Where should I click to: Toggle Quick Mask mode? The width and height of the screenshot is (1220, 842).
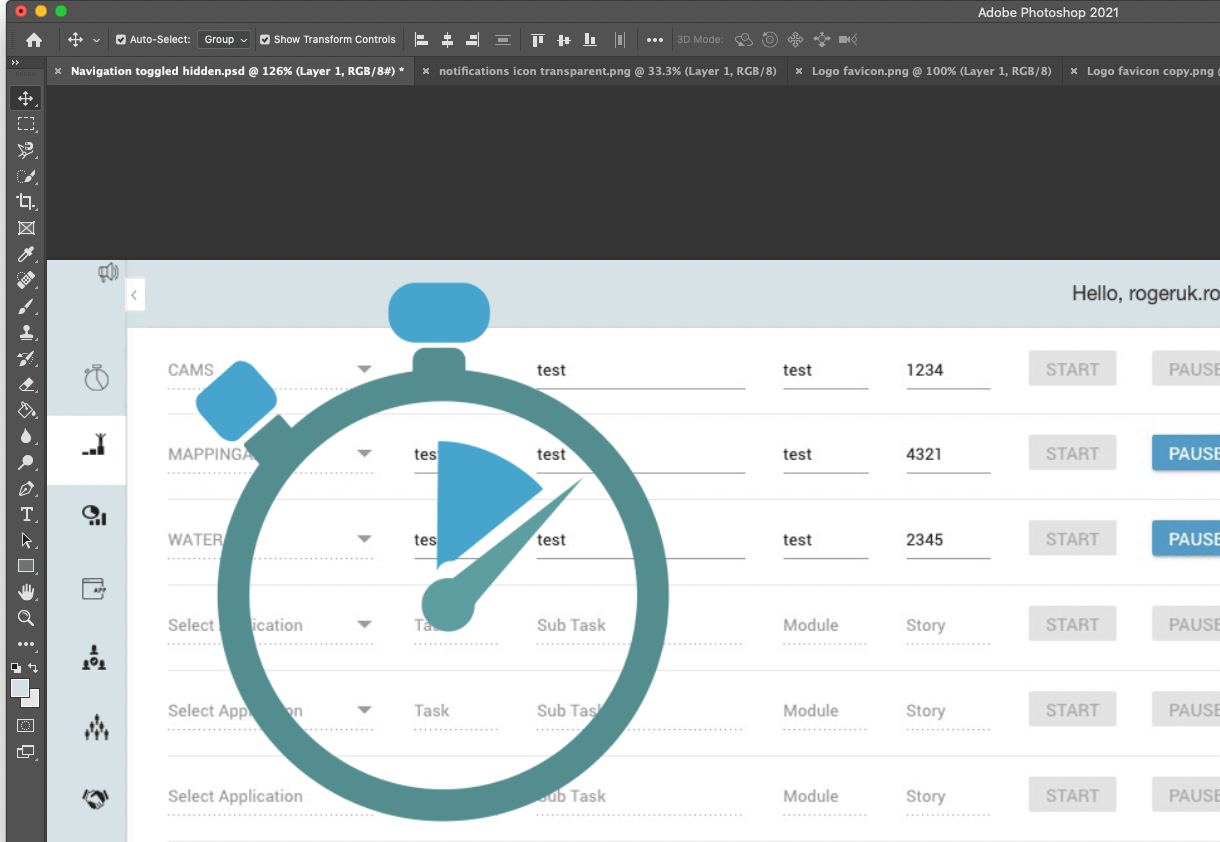[26, 726]
